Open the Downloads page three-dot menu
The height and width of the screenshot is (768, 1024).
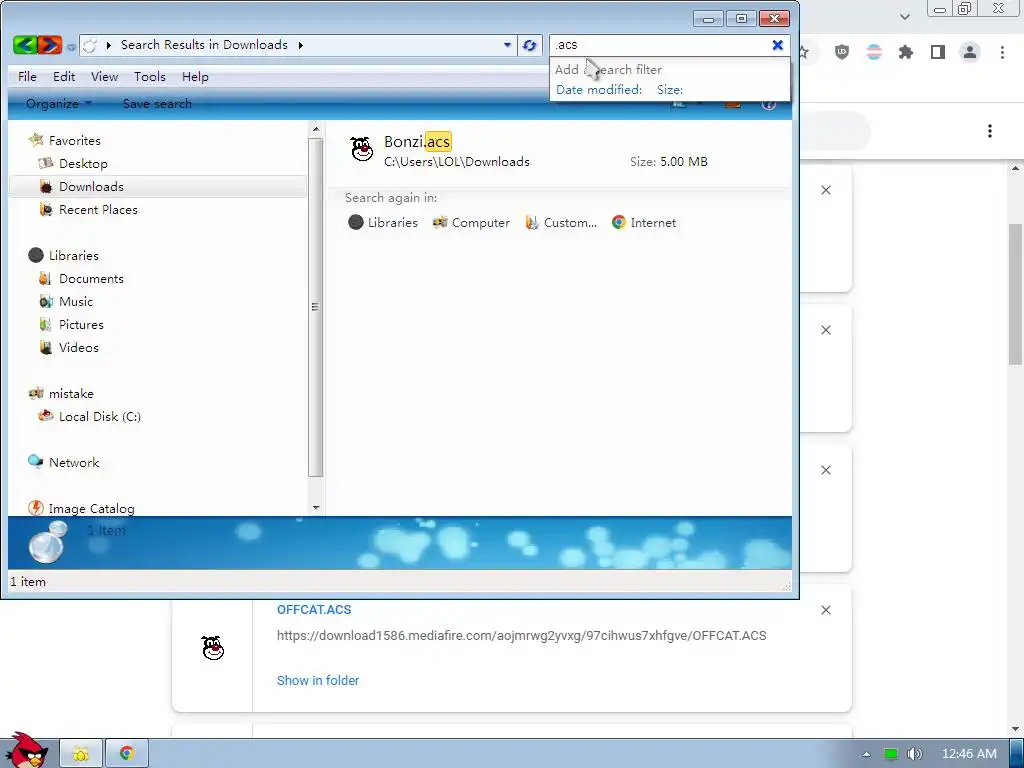tap(990, 131)
